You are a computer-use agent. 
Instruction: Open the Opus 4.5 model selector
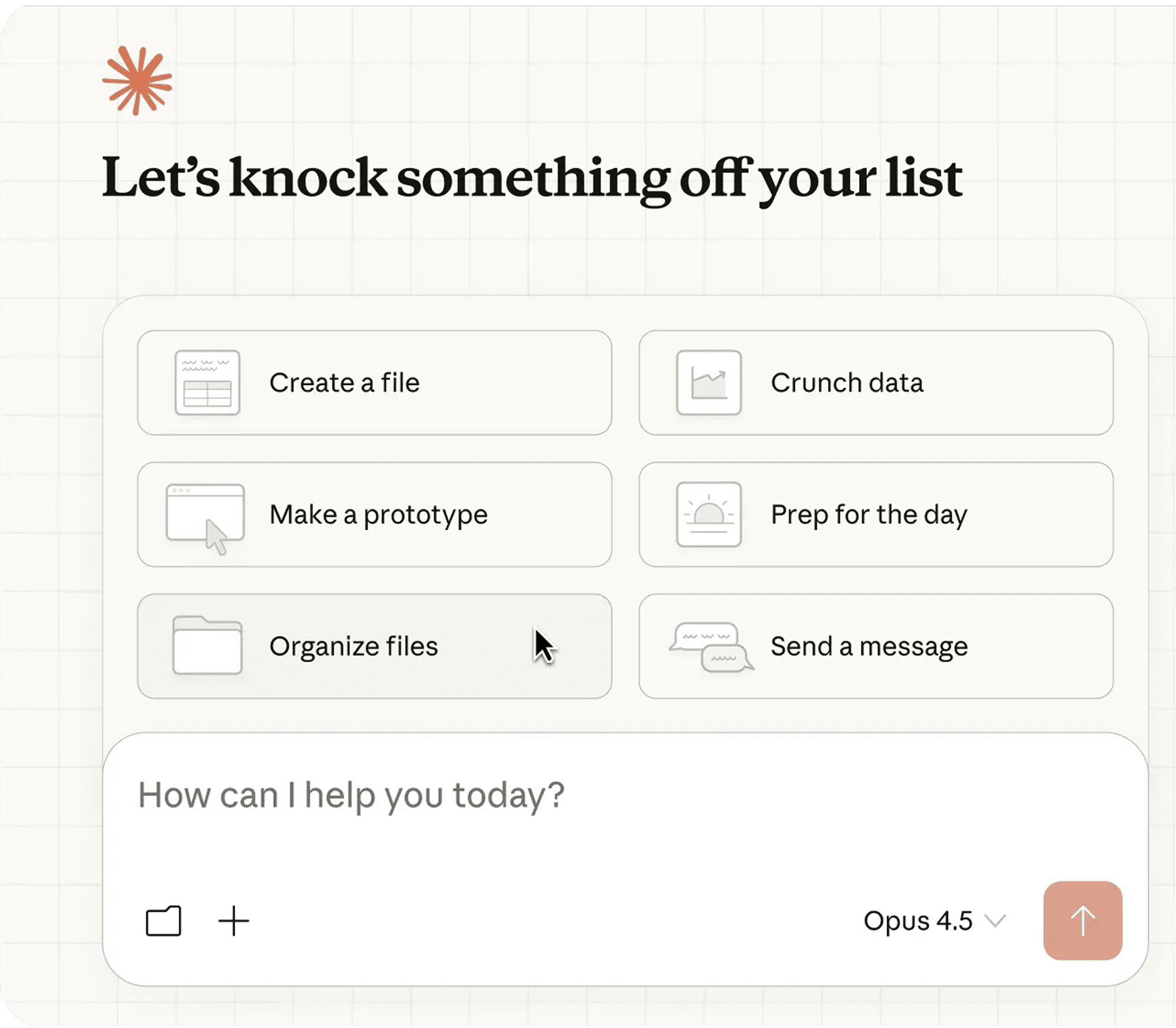pos(918,921)
